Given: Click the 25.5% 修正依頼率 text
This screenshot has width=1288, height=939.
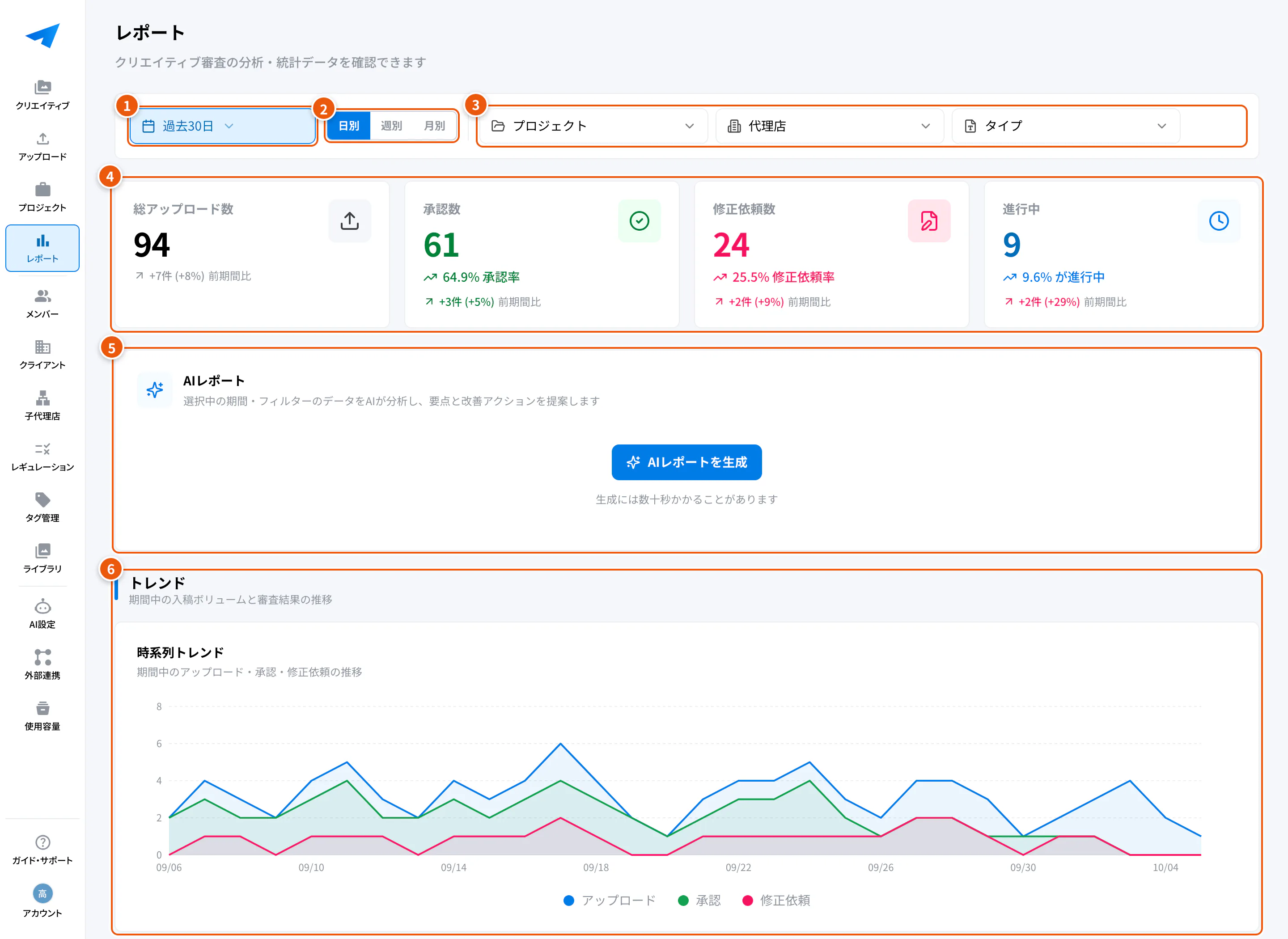Looking at the screenshot, I should point(783,277).
